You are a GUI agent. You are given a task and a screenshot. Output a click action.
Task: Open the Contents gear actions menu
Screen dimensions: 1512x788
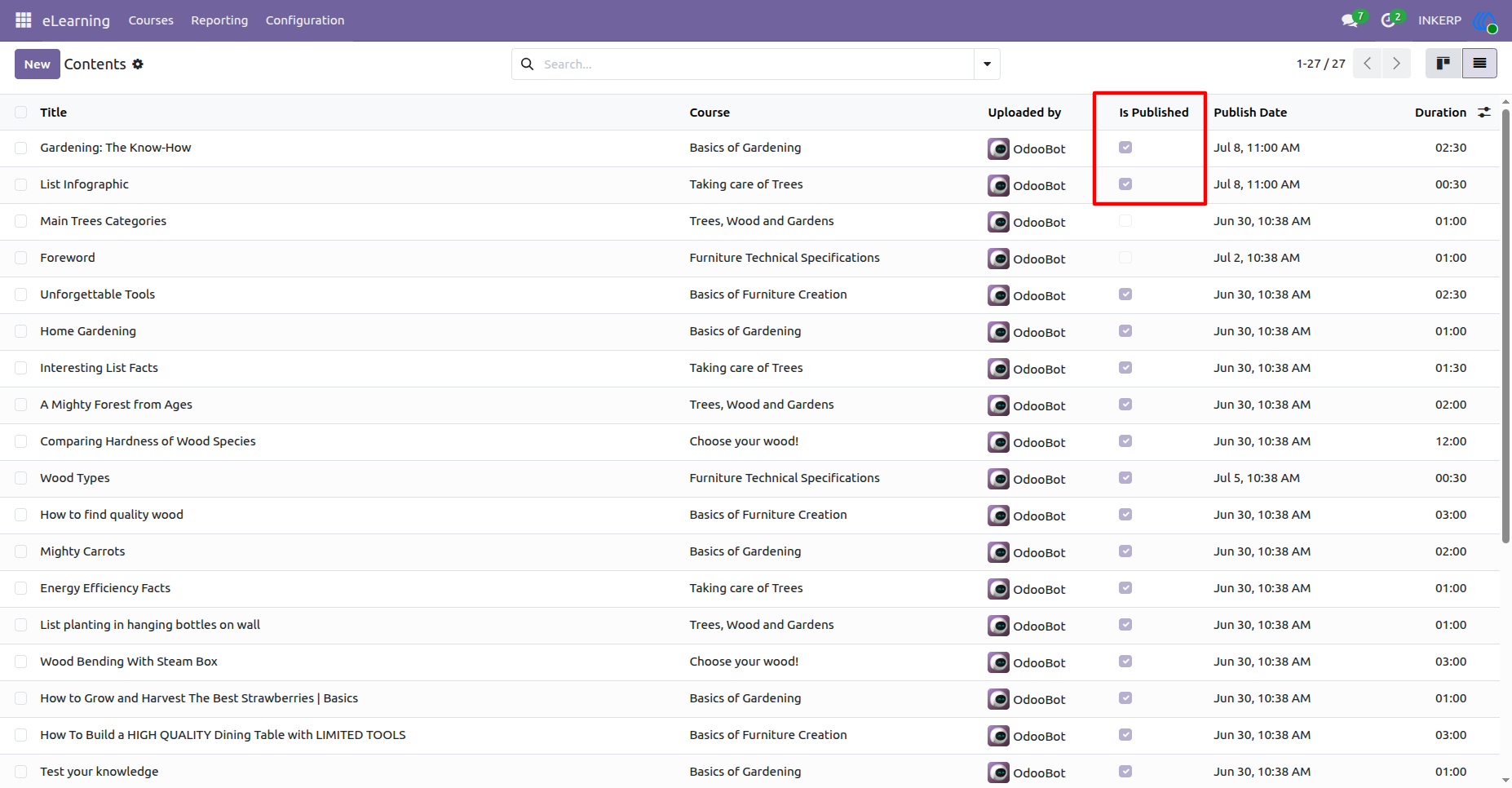(x=138, y=64)
